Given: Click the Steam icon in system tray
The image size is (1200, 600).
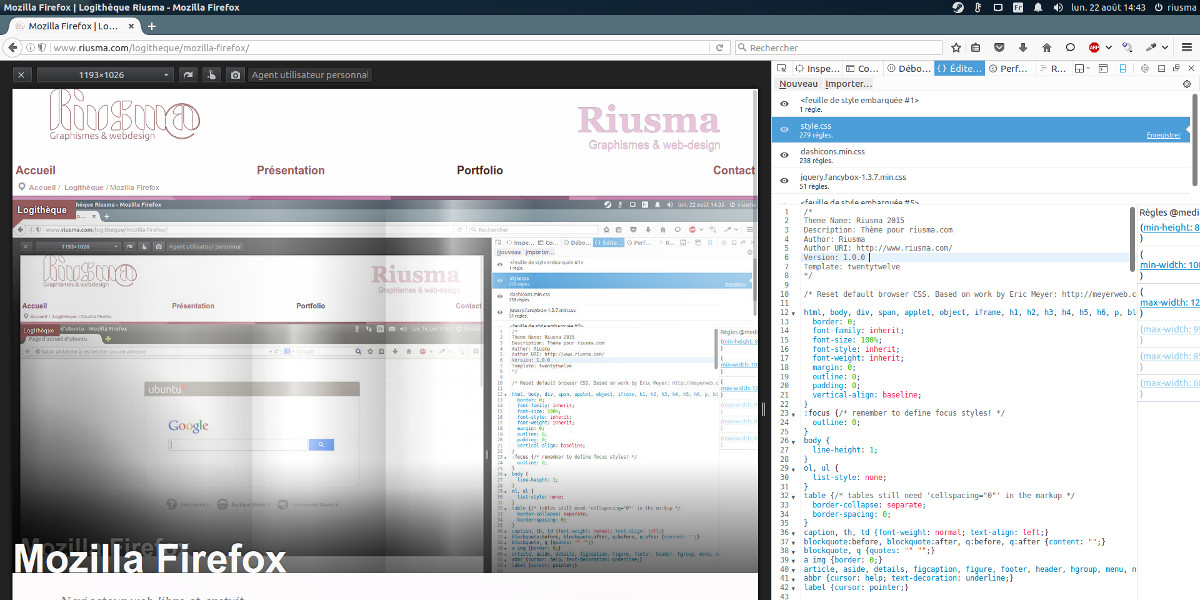Looking at the screenshot, I should coord(958,7).
